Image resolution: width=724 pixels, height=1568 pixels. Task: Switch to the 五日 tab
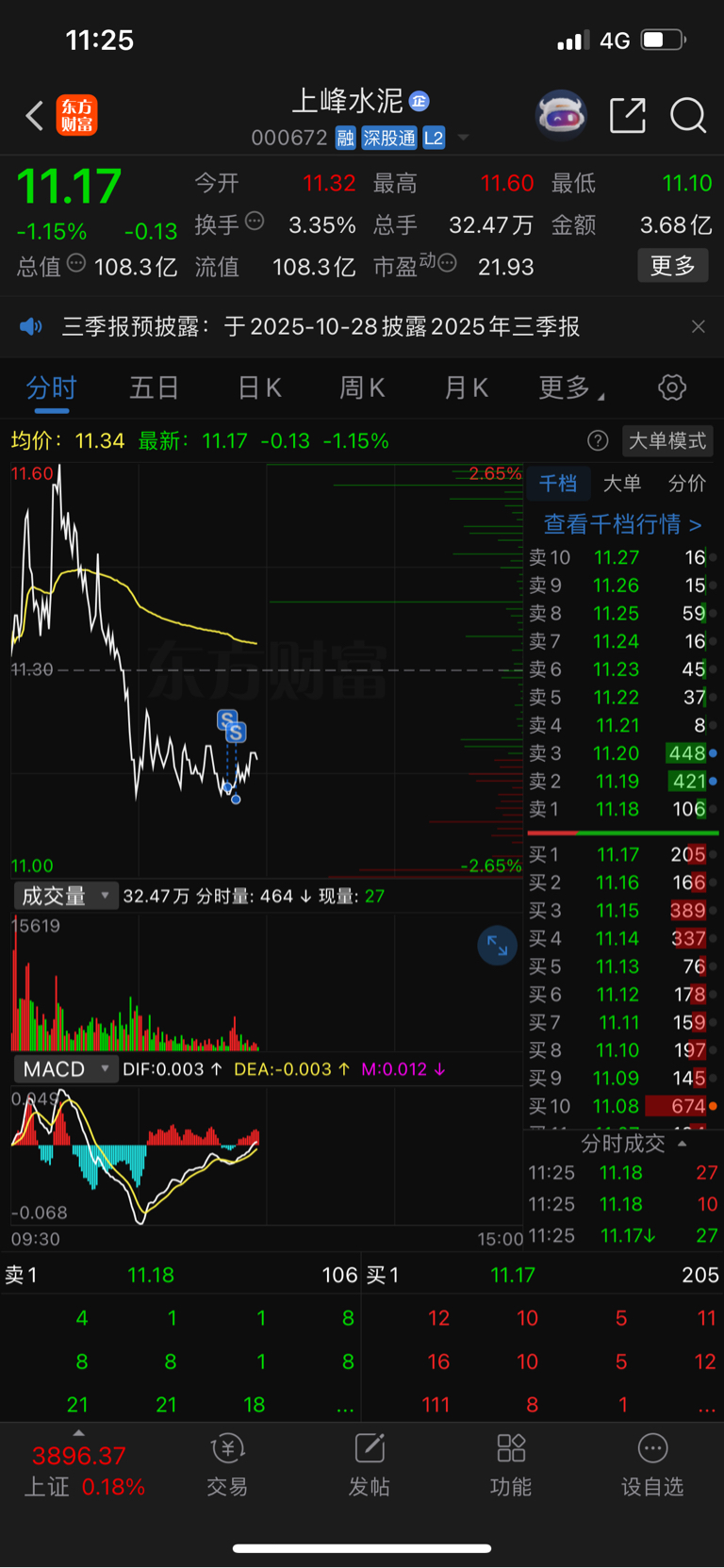point(154,388)
